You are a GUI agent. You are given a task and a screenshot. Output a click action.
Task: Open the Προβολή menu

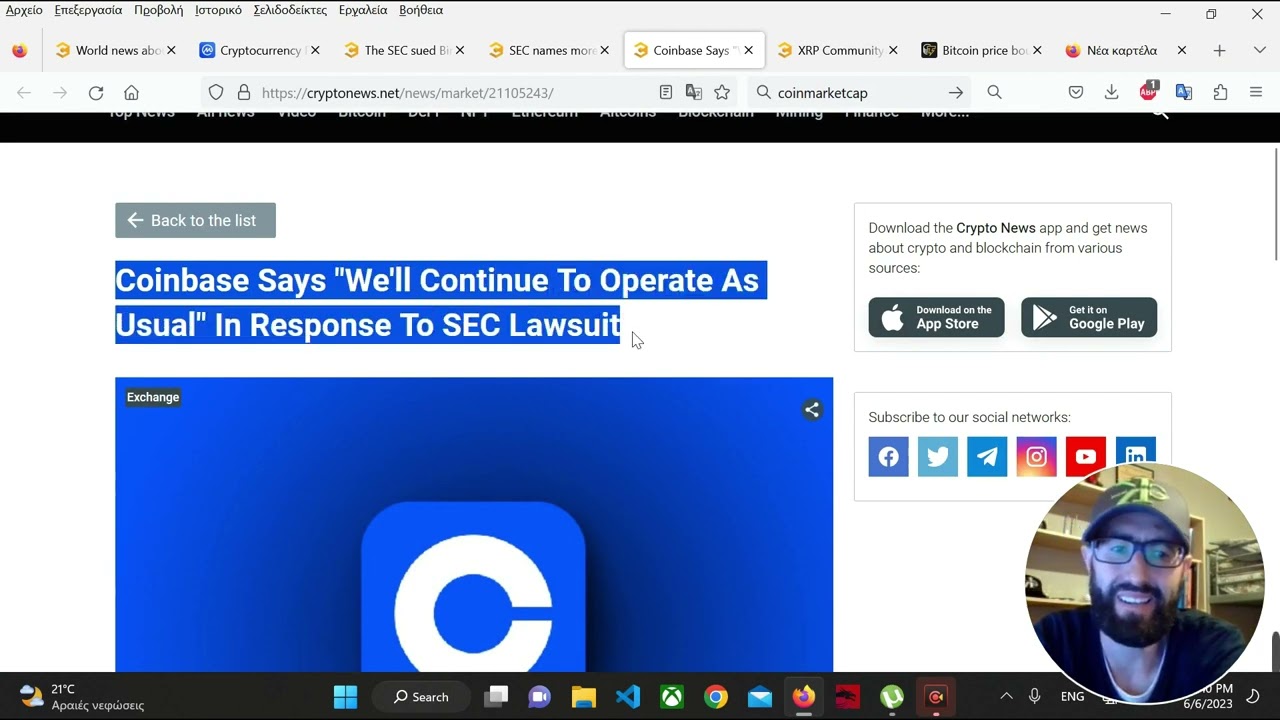[158, 10]
